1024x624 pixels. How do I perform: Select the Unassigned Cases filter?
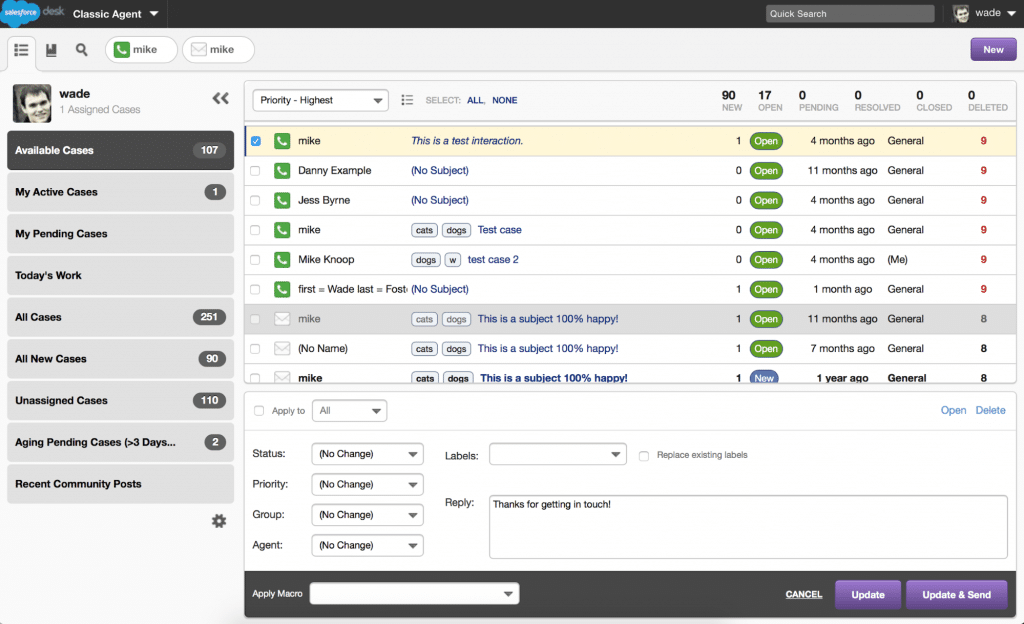120,400
